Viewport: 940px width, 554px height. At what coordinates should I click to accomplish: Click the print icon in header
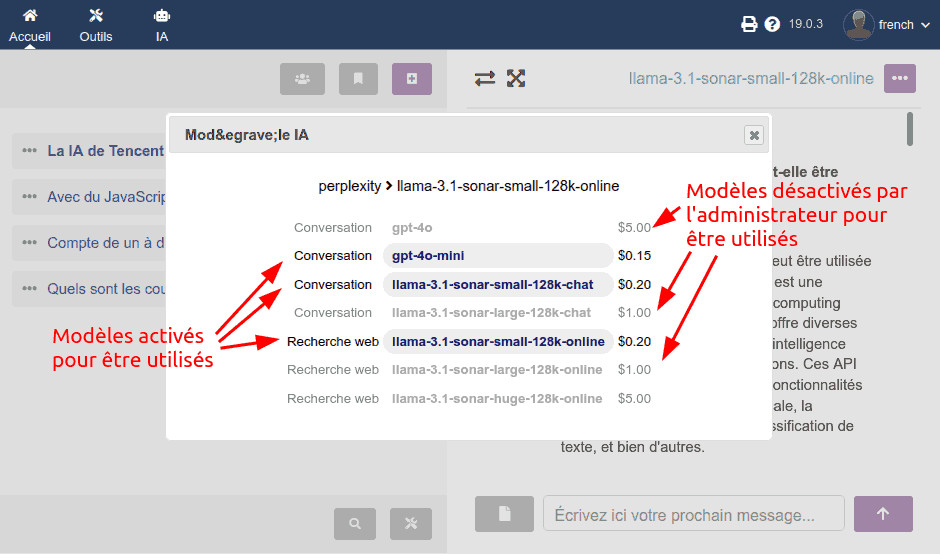tap(749, 25)
